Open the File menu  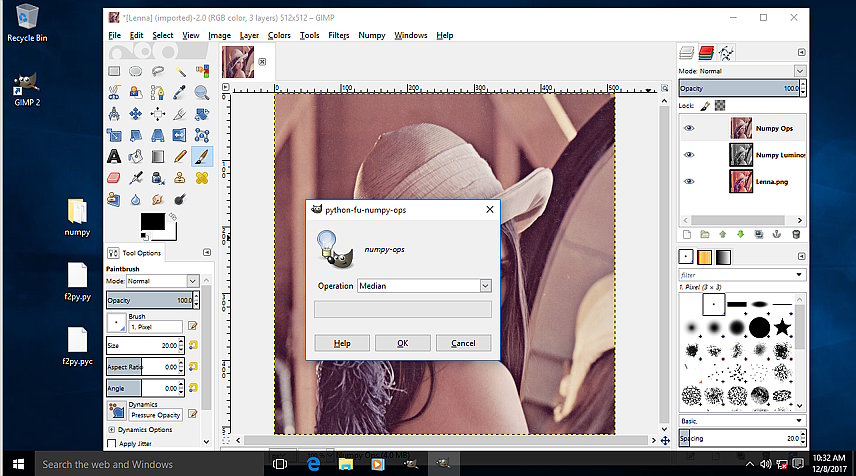(115, 35)
